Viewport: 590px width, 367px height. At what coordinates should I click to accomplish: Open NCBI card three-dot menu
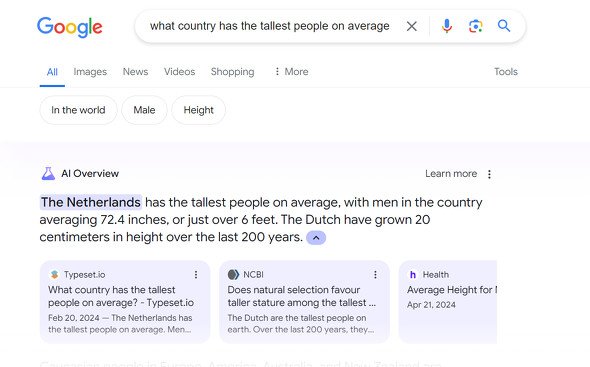coord(375,275)
